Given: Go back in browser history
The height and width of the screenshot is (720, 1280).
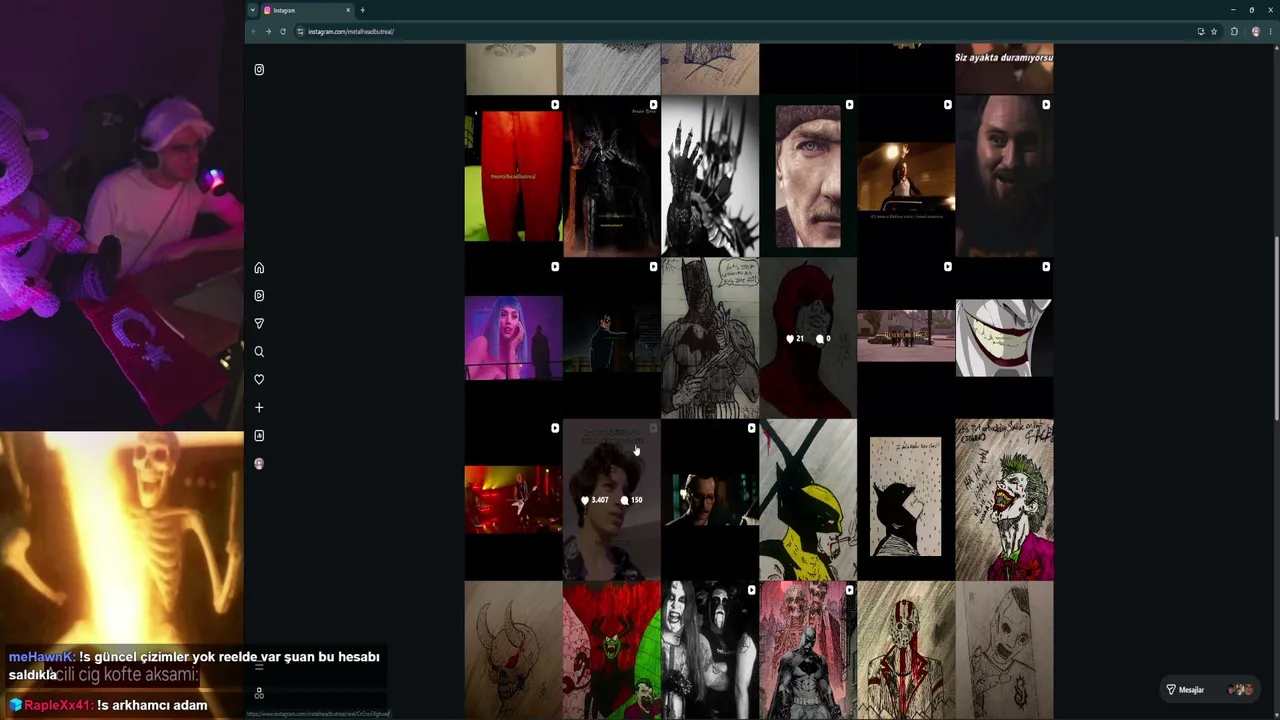Looking at the screenshot, I should [x=254, y=32].
